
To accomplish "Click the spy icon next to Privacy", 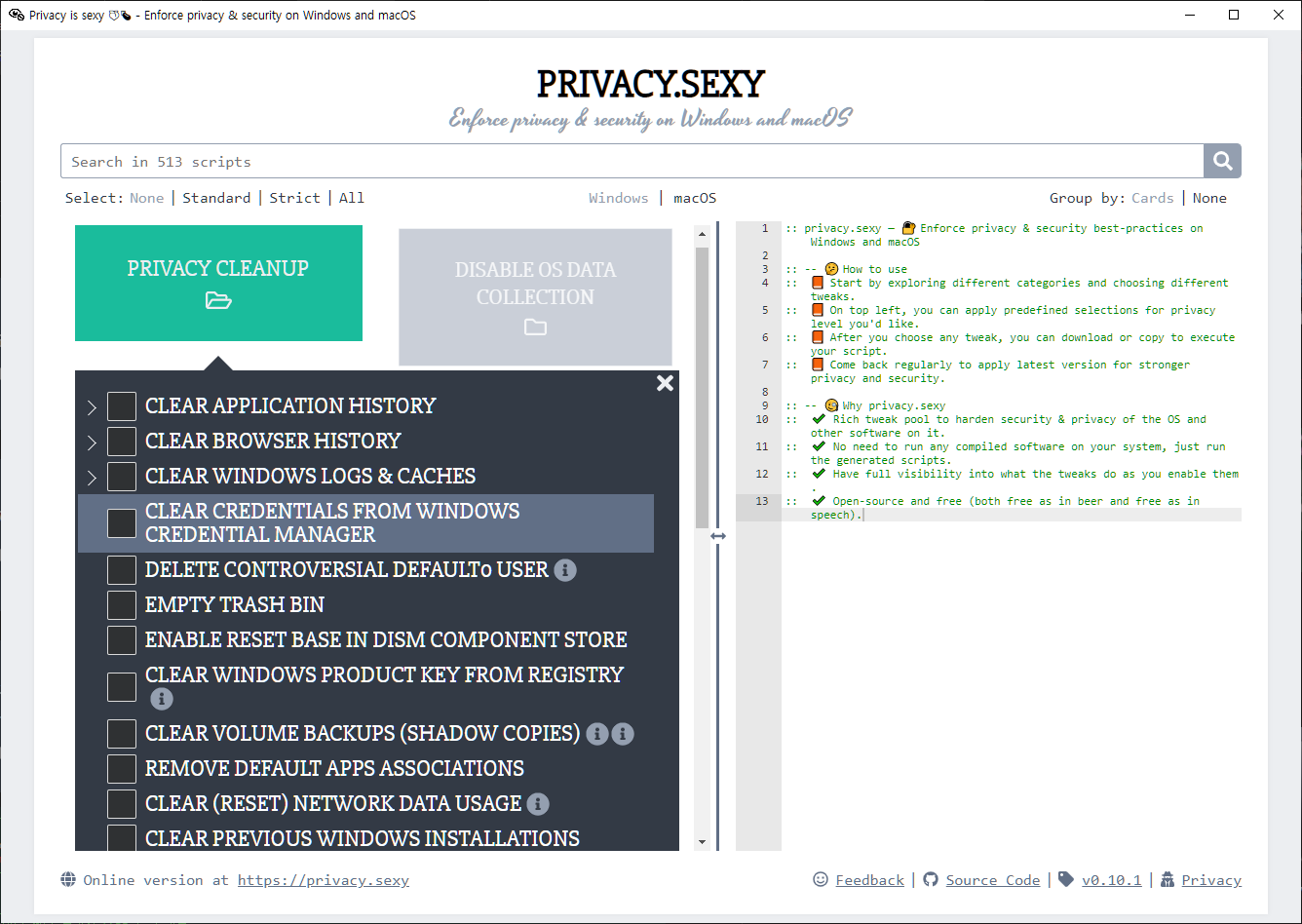I will tap(1167, 879).
